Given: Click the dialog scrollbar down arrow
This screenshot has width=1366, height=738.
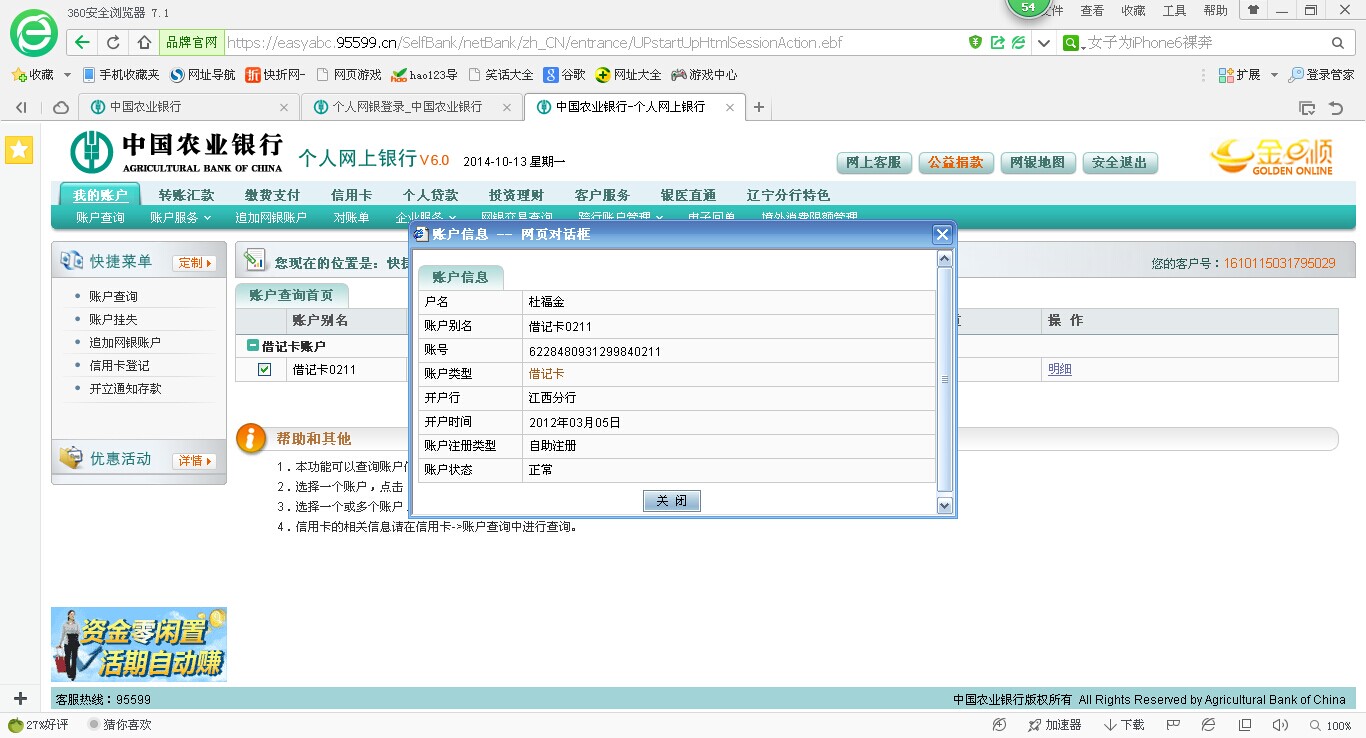Looking at the screenshot, I should coord(944,506).
